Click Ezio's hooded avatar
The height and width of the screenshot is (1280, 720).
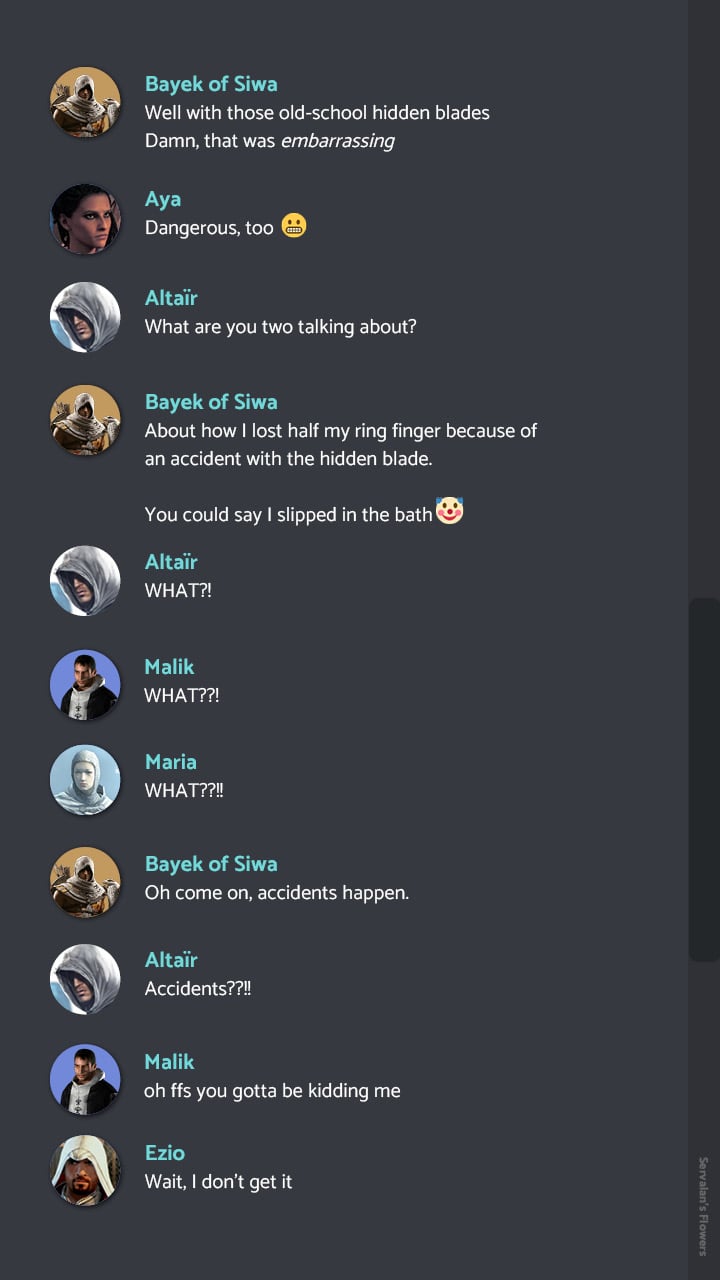coord(85,1171)
